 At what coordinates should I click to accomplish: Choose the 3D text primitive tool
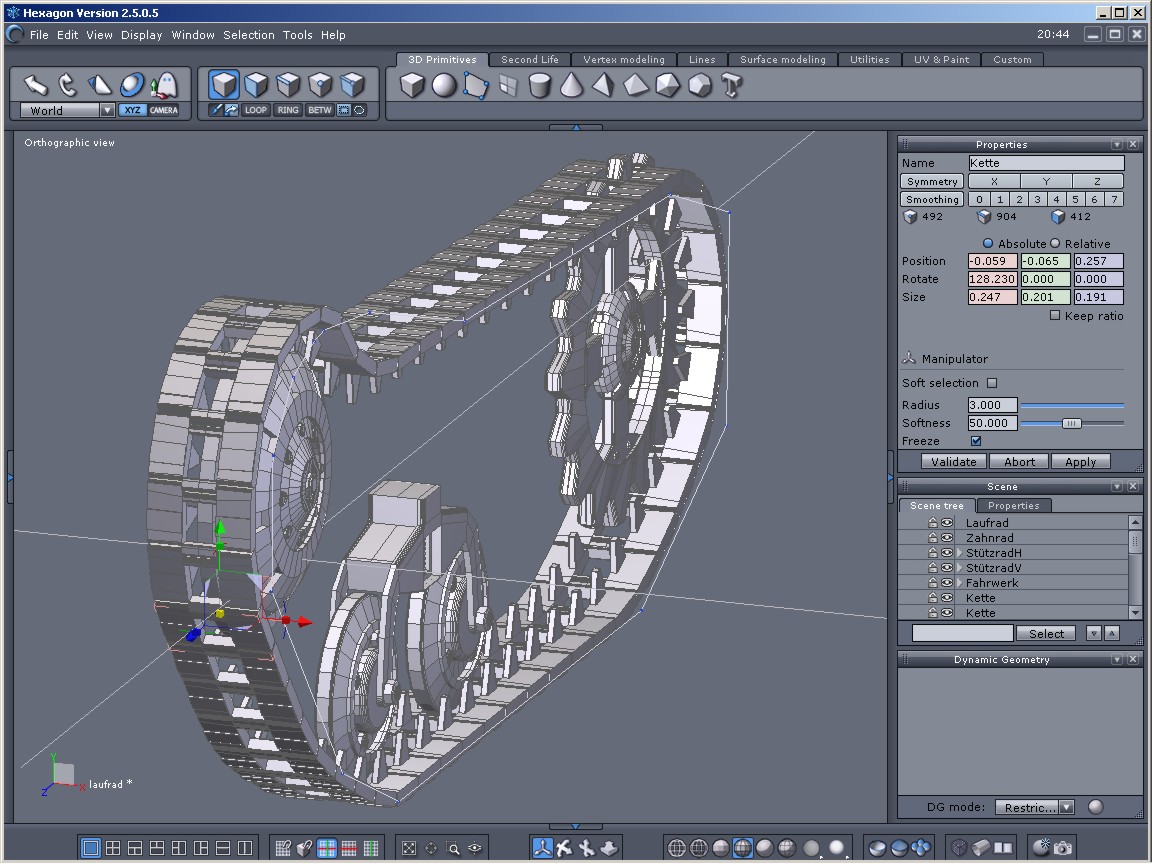[x=732, y=86]
